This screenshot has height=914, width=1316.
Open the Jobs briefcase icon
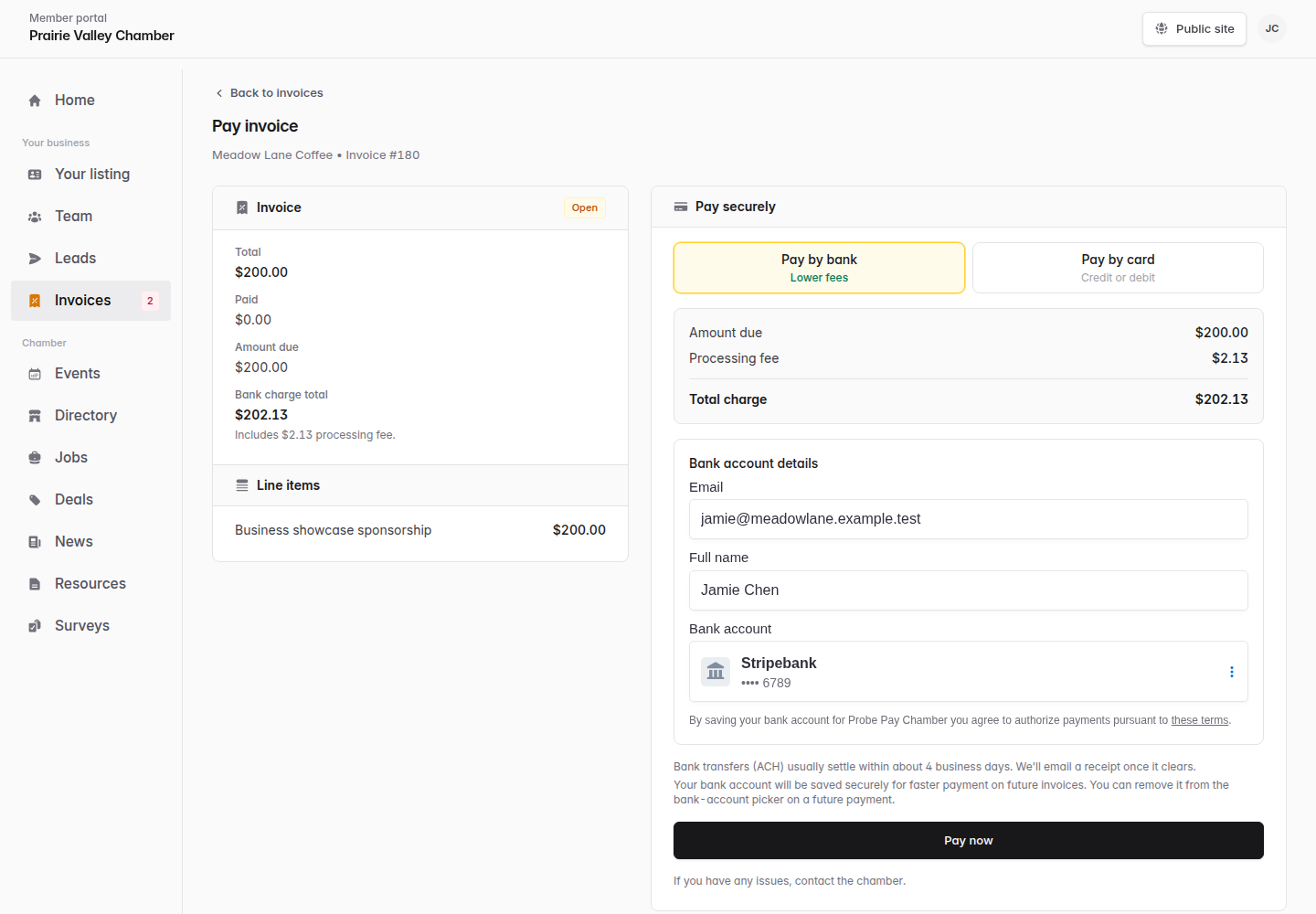35,458
